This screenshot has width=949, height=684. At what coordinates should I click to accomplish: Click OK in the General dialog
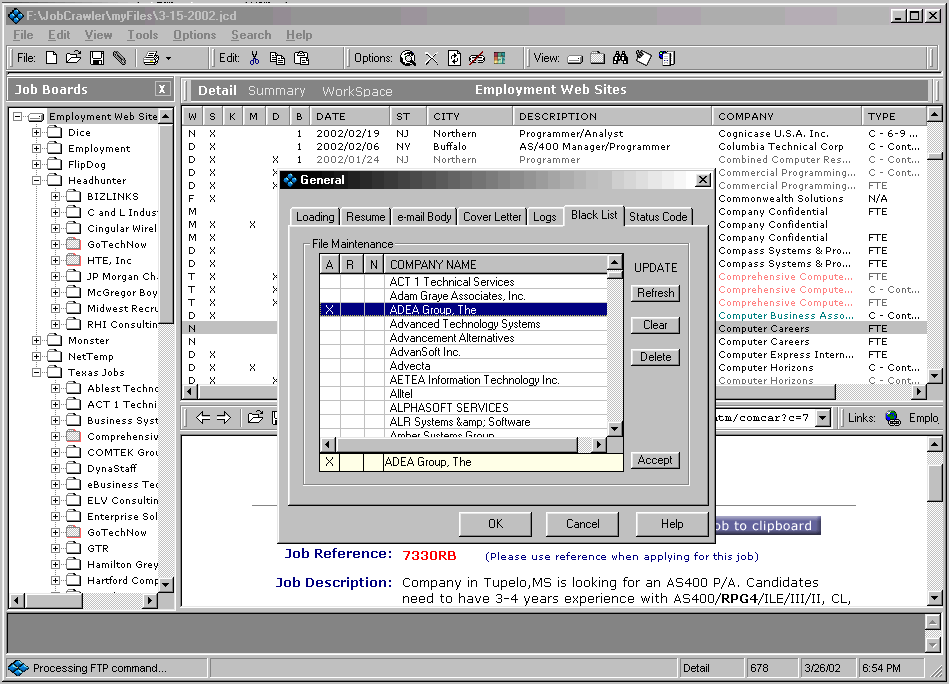495,524
